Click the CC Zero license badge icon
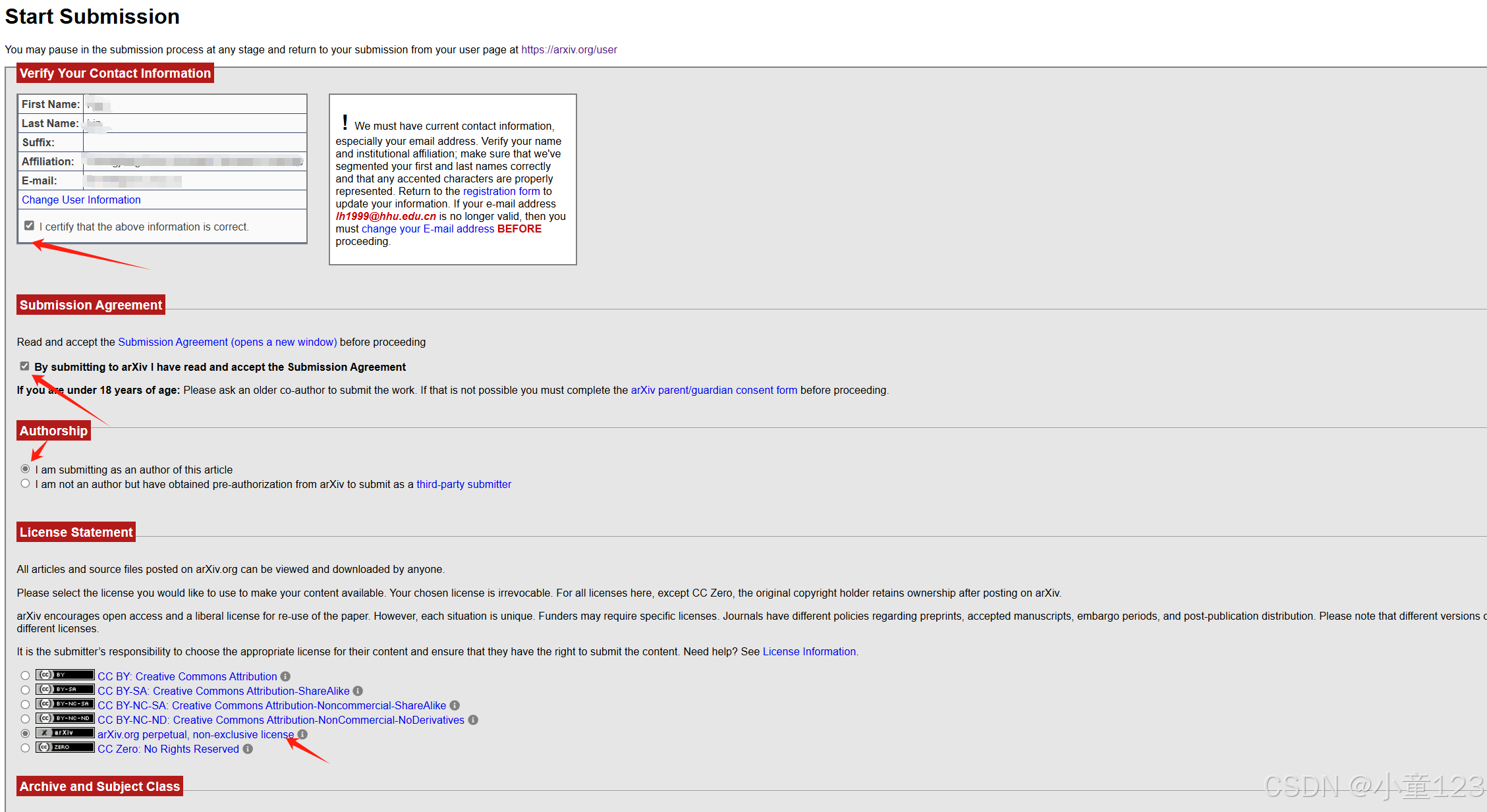 (x=65, y=747)
